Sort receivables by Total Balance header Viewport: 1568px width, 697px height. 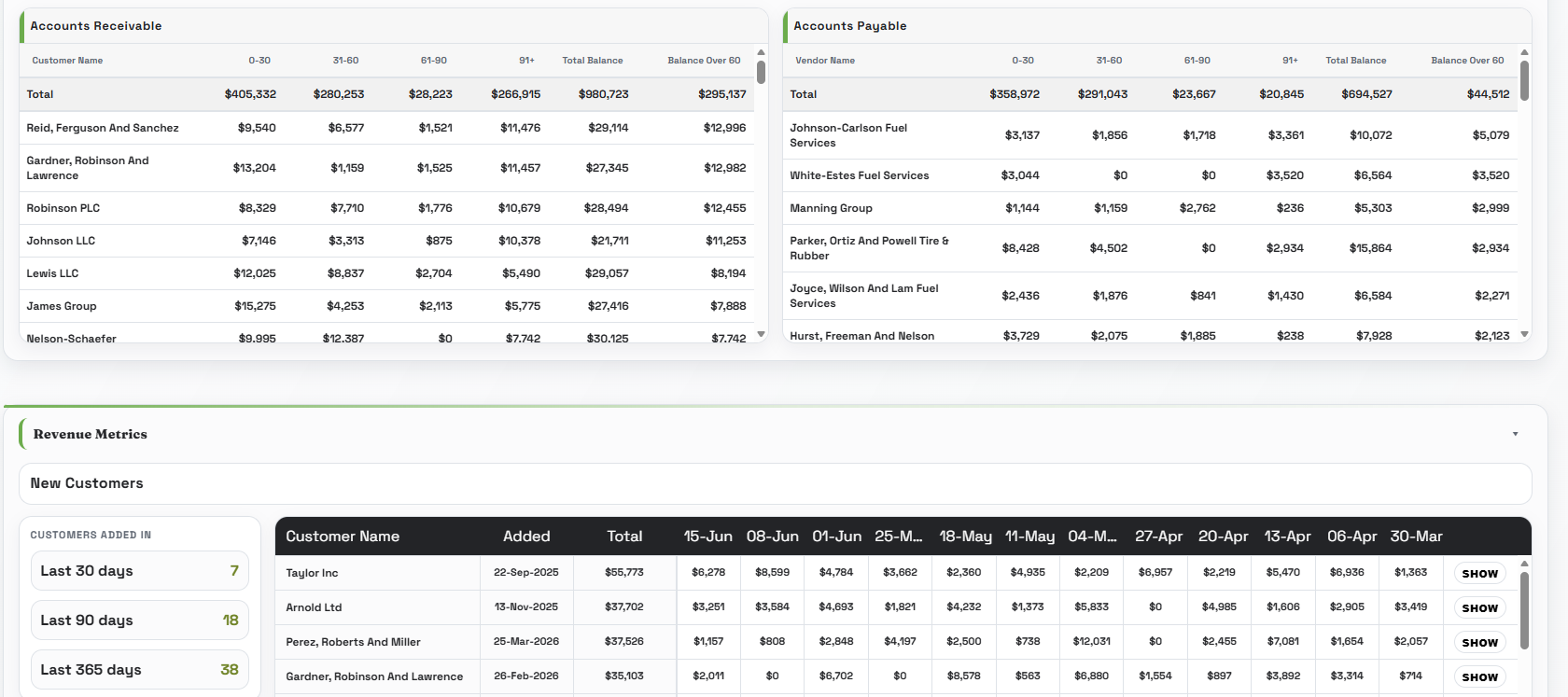pyautogui.click(x=593, y=61)
